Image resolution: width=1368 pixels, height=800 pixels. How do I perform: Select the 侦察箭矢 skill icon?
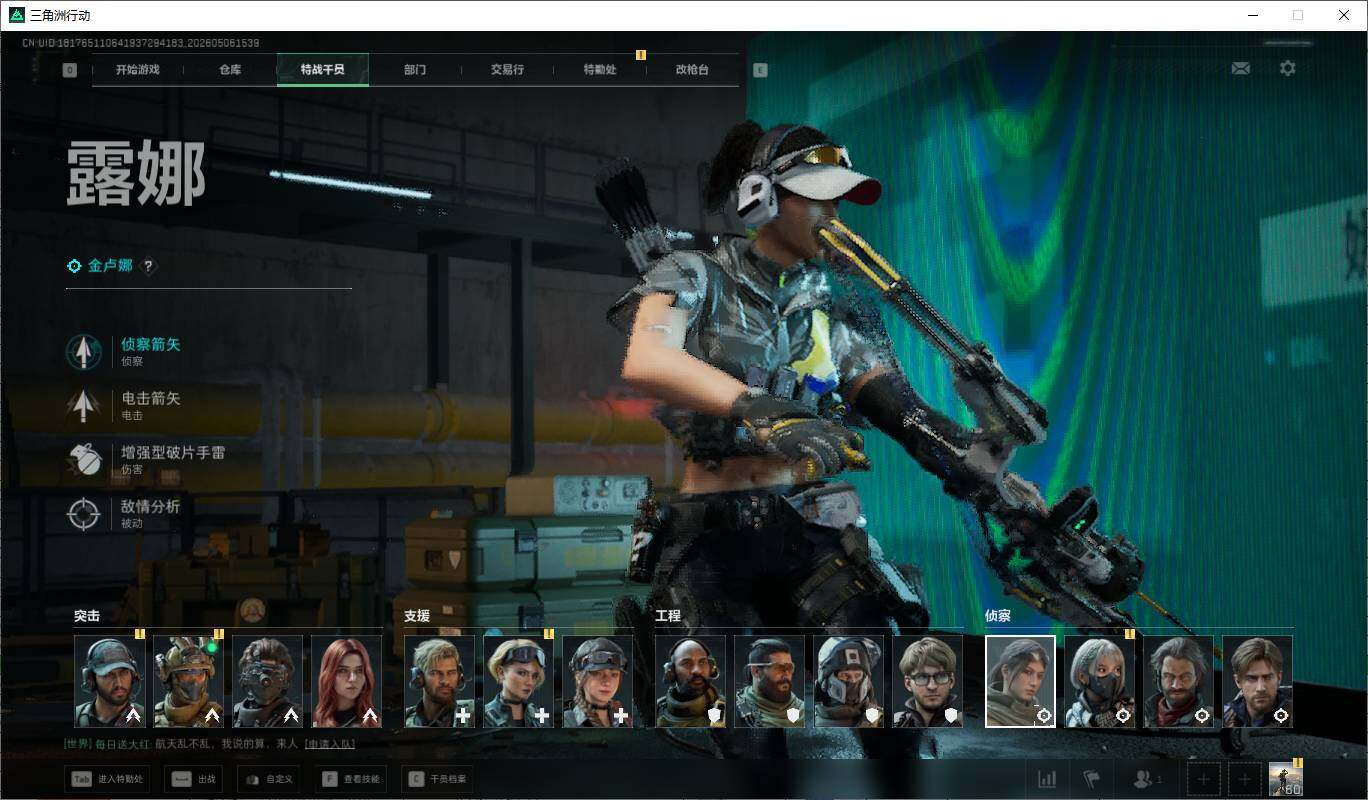(x=84, y=351)
